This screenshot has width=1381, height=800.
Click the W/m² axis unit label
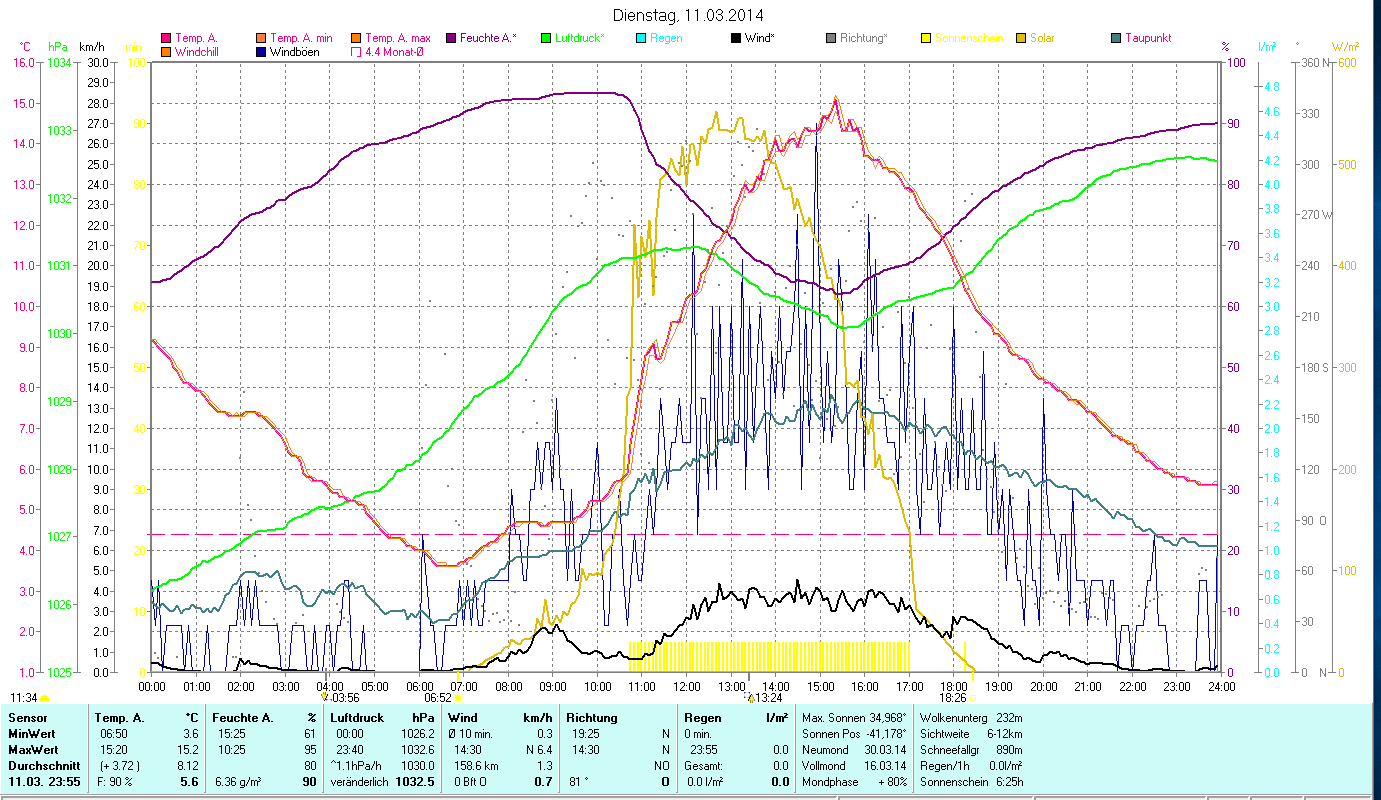[1344, 47]
